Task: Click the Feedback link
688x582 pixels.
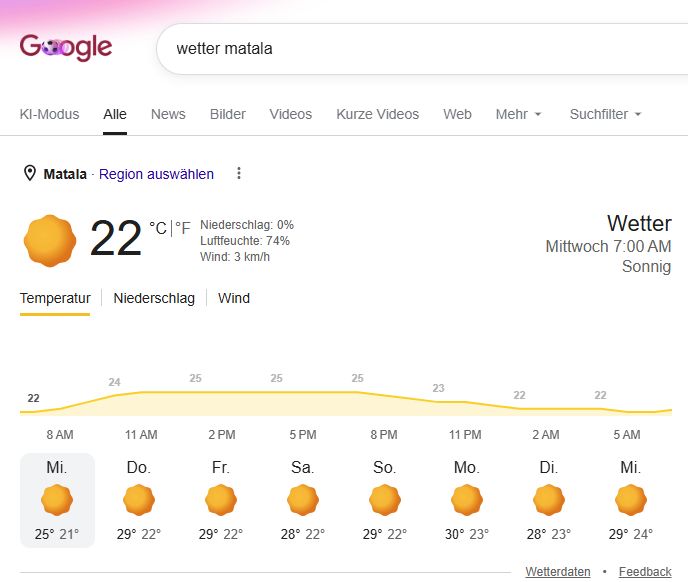Action: point(645,571)
